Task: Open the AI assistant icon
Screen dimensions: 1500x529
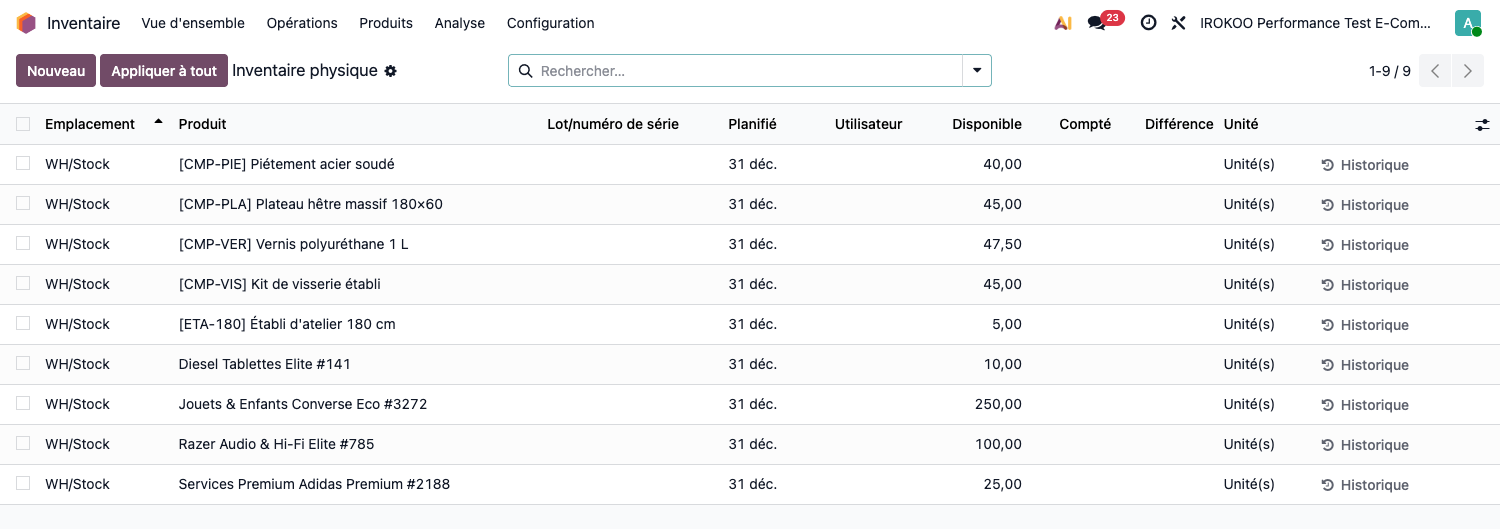Action: (1063, 23)
